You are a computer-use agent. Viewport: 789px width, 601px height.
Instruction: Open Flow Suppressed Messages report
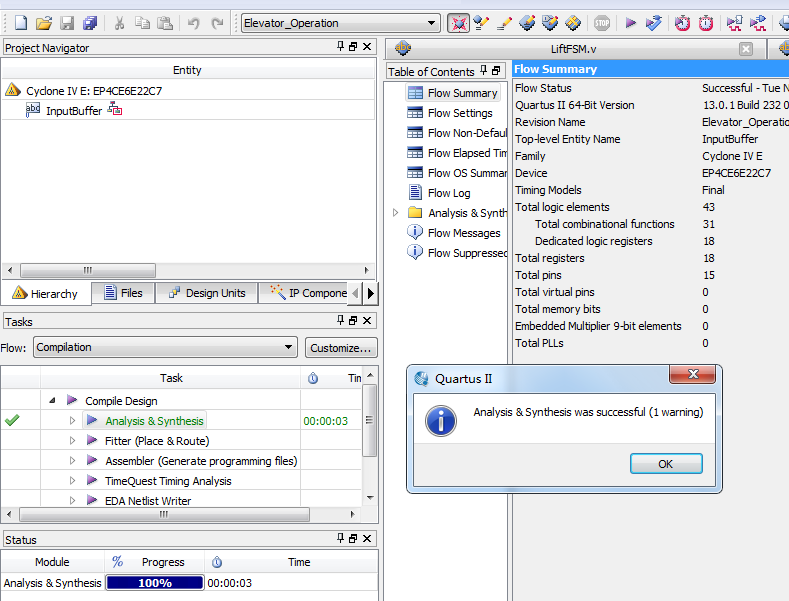pyautogui.click(x=456, y=253)
